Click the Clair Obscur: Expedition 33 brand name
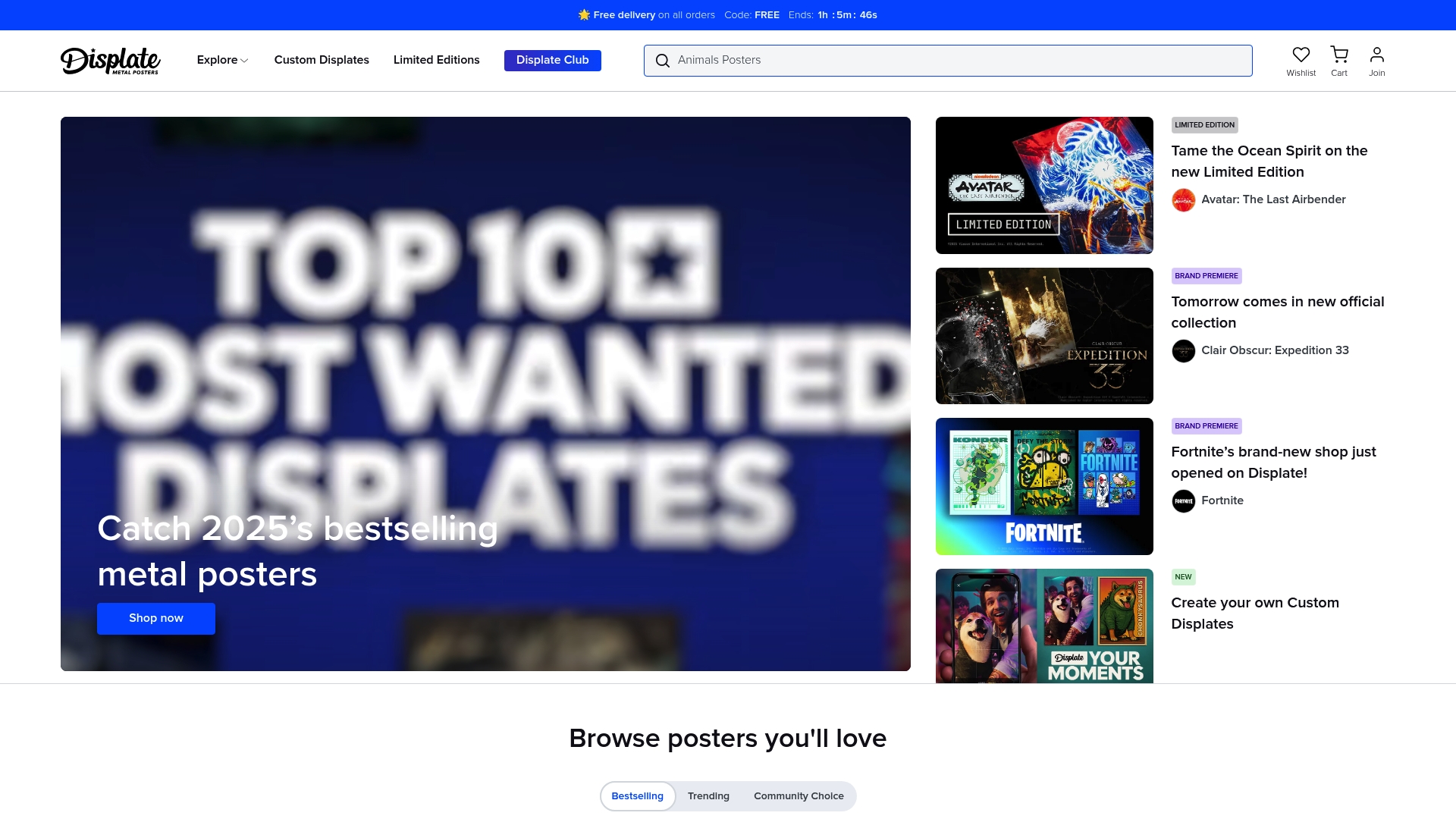 pos(1275,350)
